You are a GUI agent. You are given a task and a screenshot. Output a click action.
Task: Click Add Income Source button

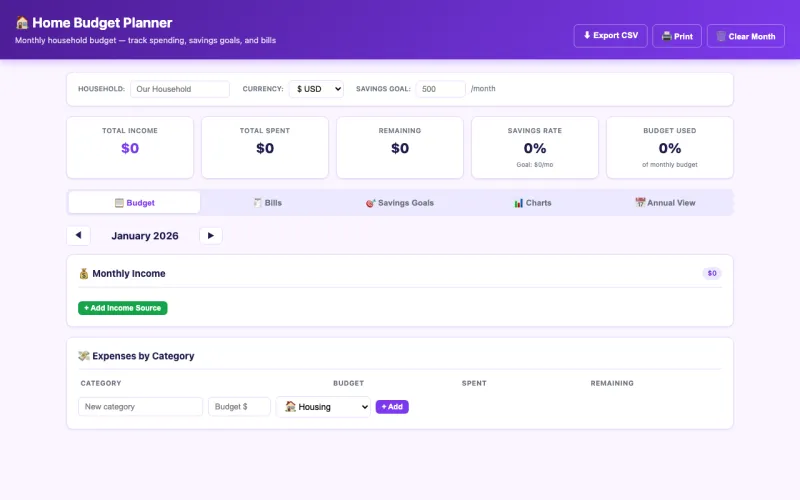point(123,308)
